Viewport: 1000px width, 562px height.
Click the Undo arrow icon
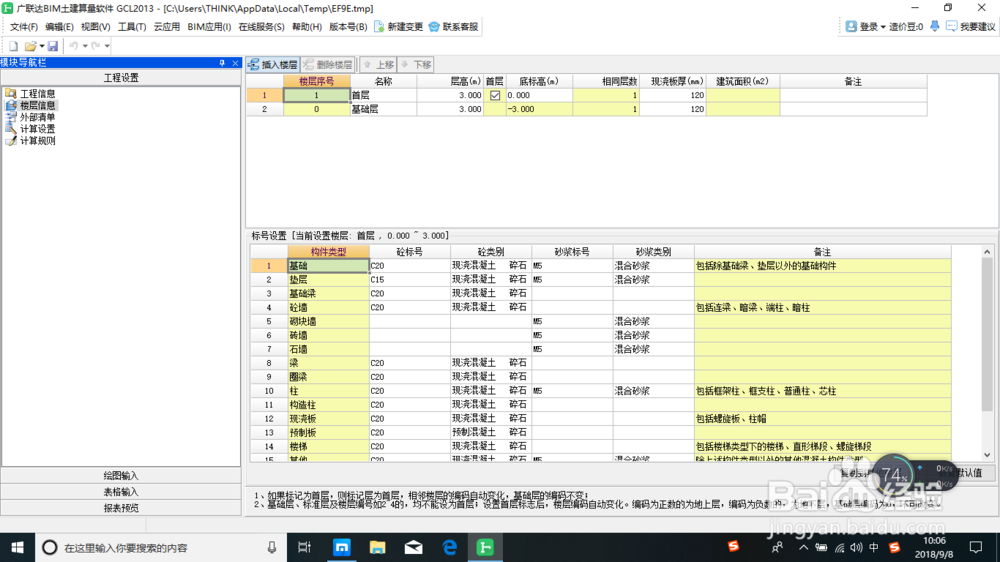point(74,46)
